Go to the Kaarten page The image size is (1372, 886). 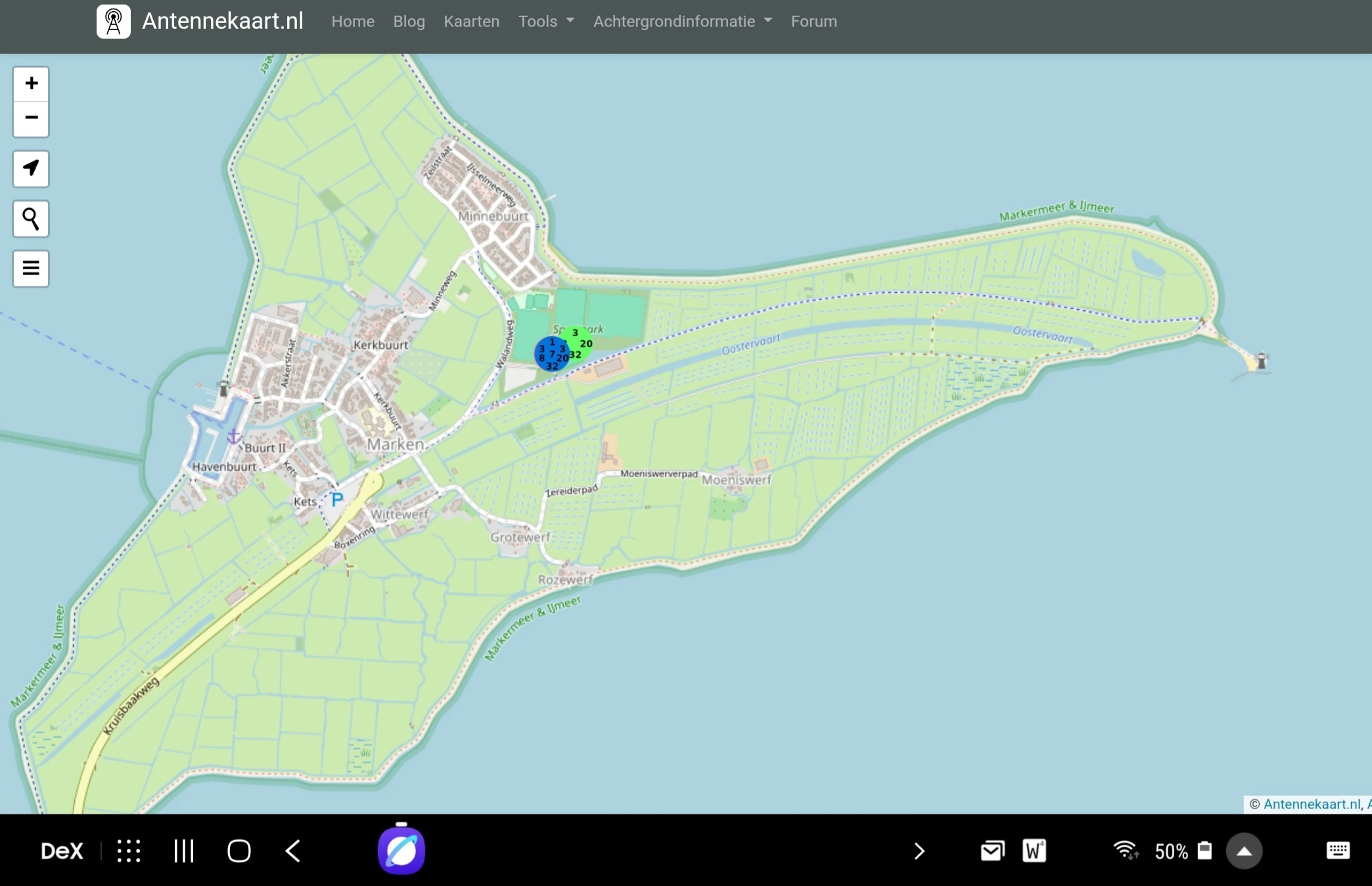click(471, 22)
